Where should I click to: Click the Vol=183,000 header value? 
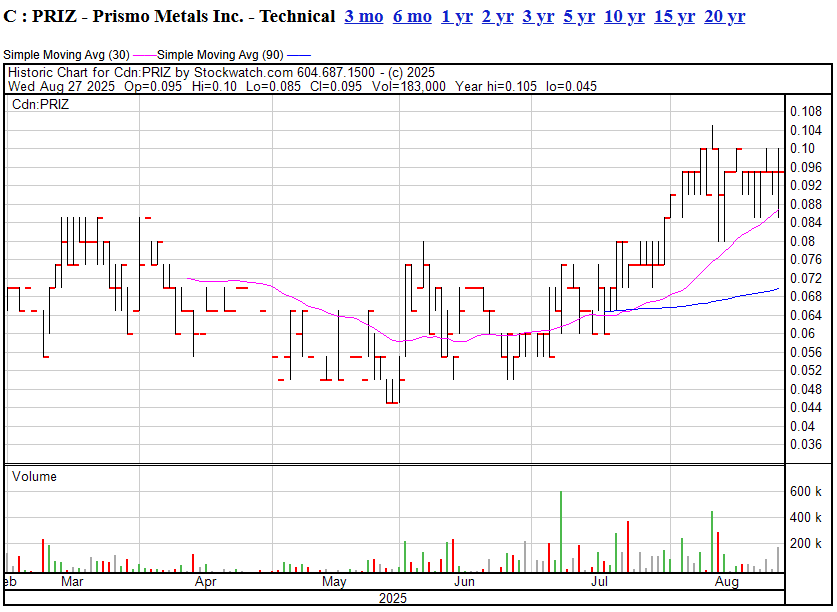[409, 87]
